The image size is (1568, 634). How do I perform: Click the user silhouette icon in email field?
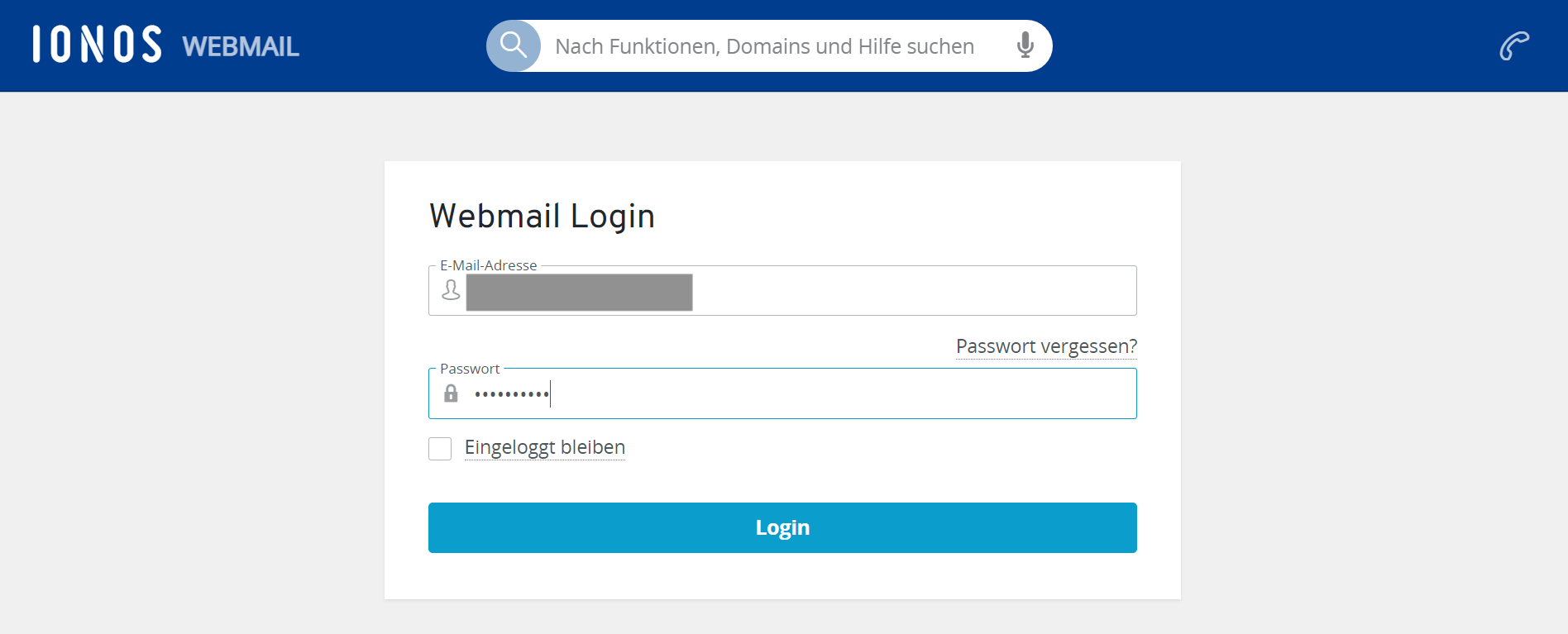pos(451,290)
